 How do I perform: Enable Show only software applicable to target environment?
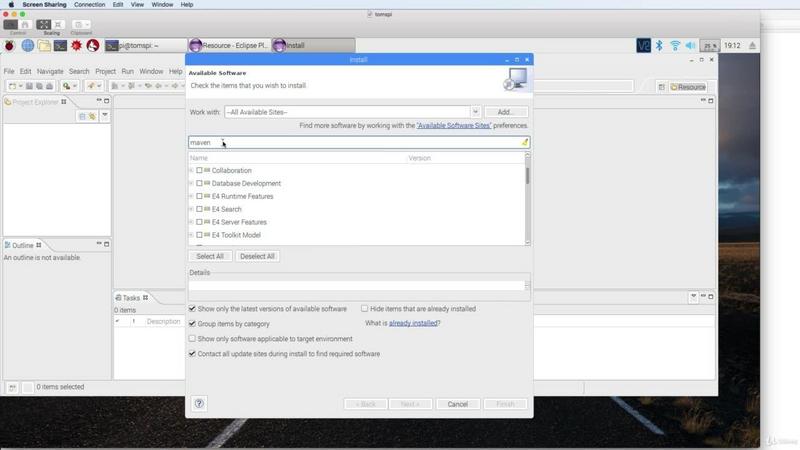[192, 338]
